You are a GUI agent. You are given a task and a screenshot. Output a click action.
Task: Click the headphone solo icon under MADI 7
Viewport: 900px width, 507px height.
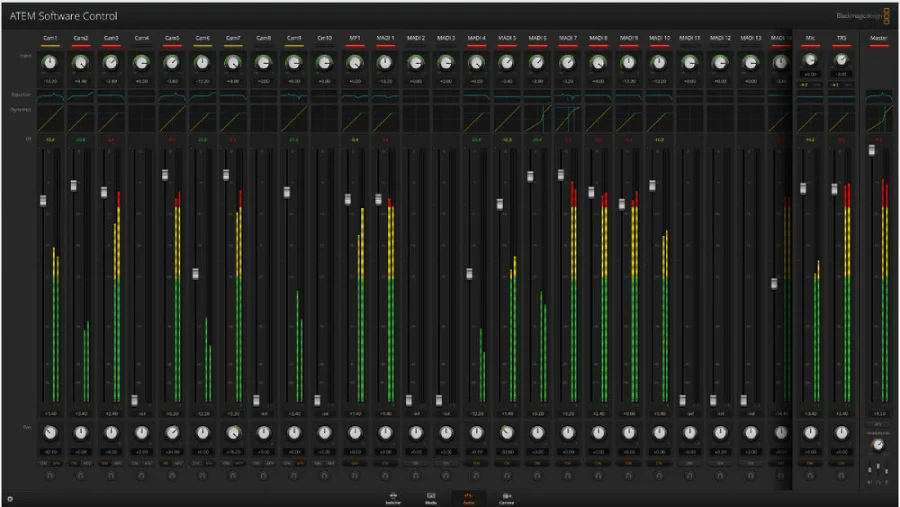tap(567, 476)
